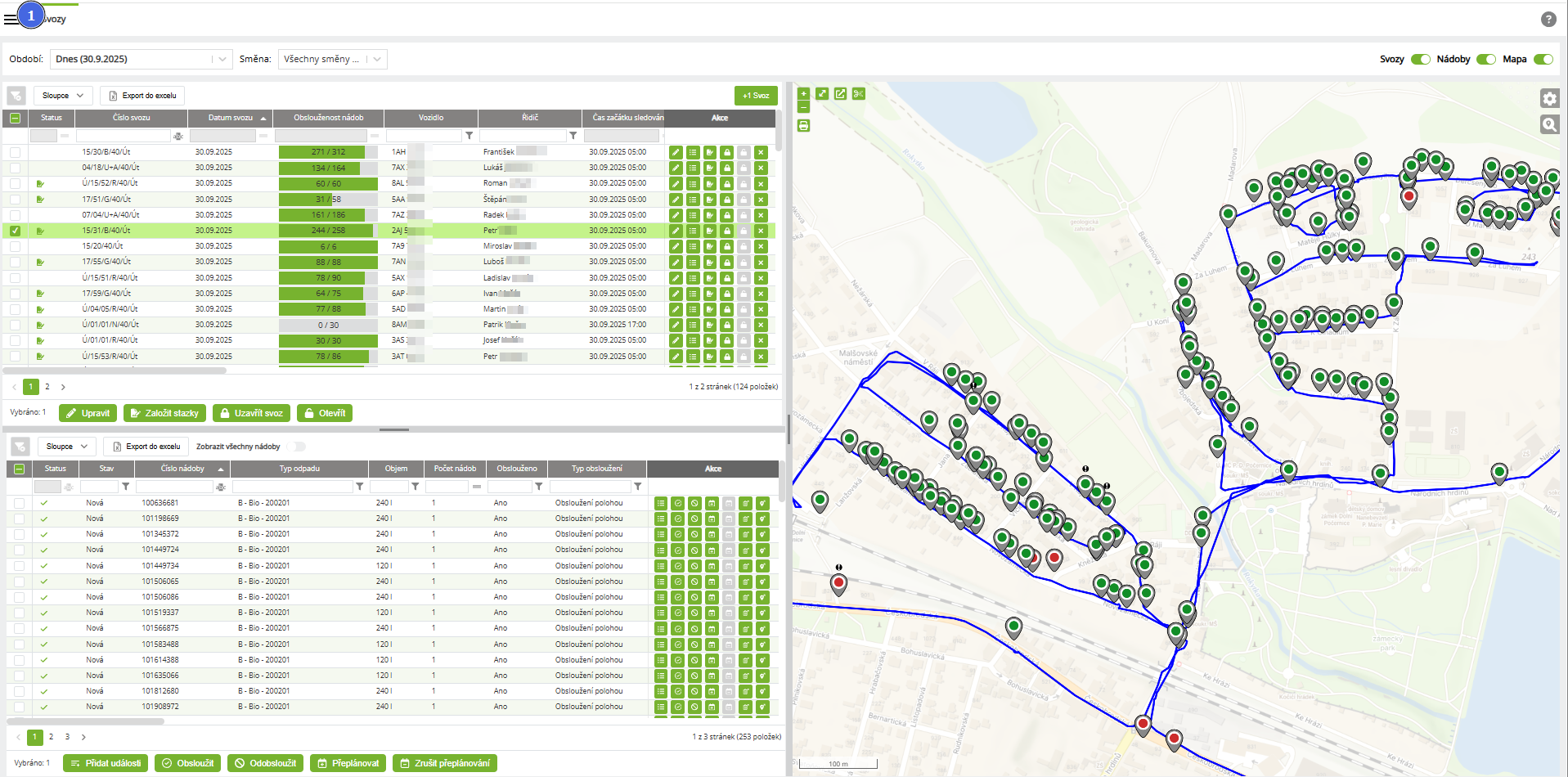The image size is (1568, 777).
Task: Open the Období date dropdown
Action: [x=222, y=59]
